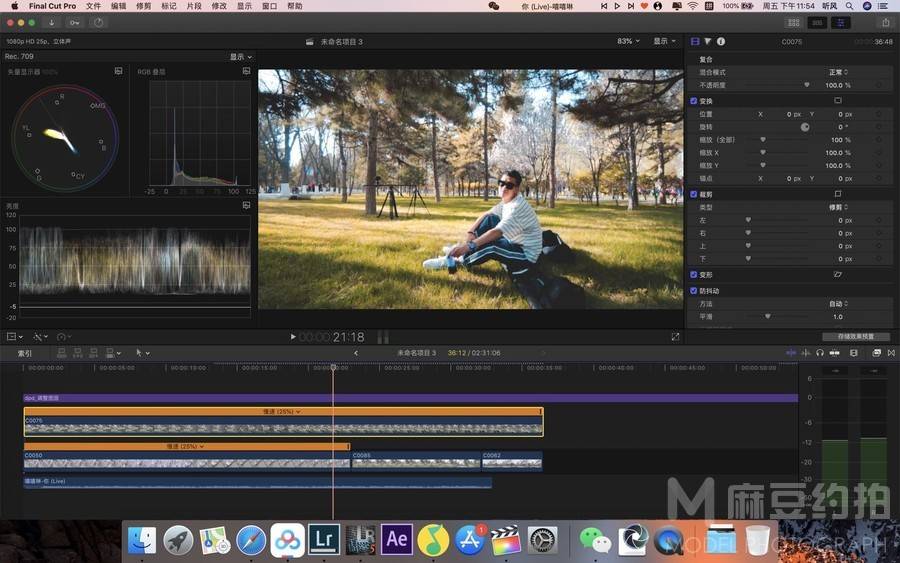
Task: Click the luma waveform settings icon
Action: pyautogui.click(x=246, y=205)
